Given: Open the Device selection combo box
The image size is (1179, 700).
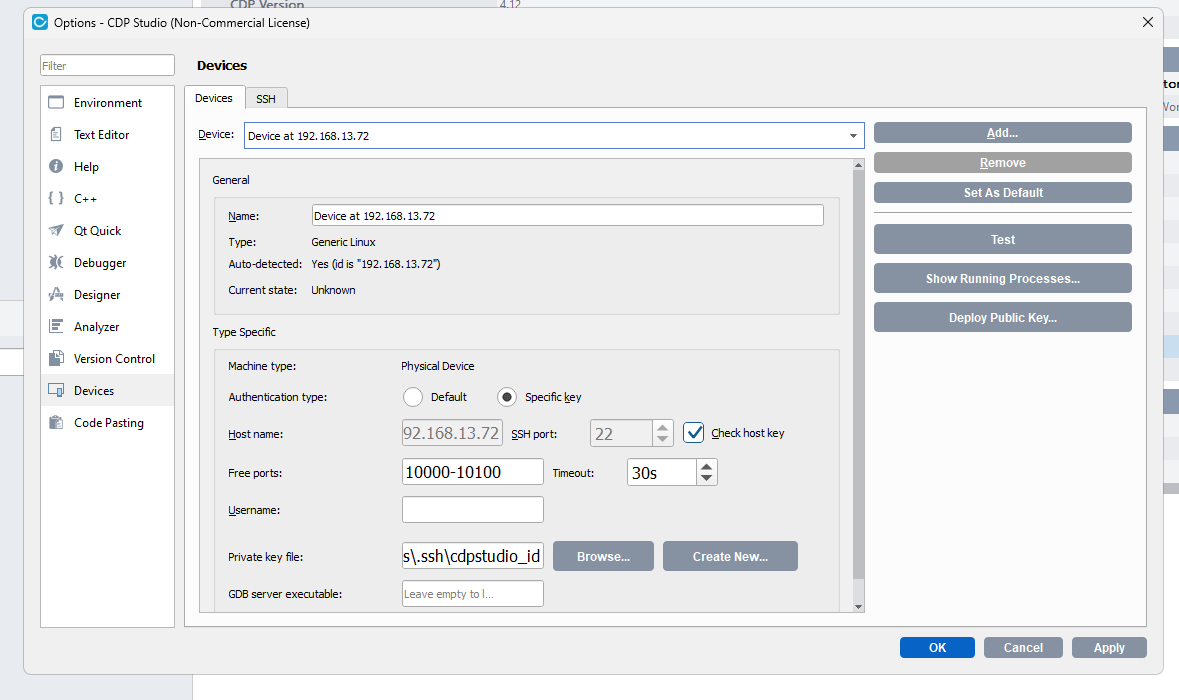Looking at the screenshot, I should pyautogui.click(x=554, y=135).
